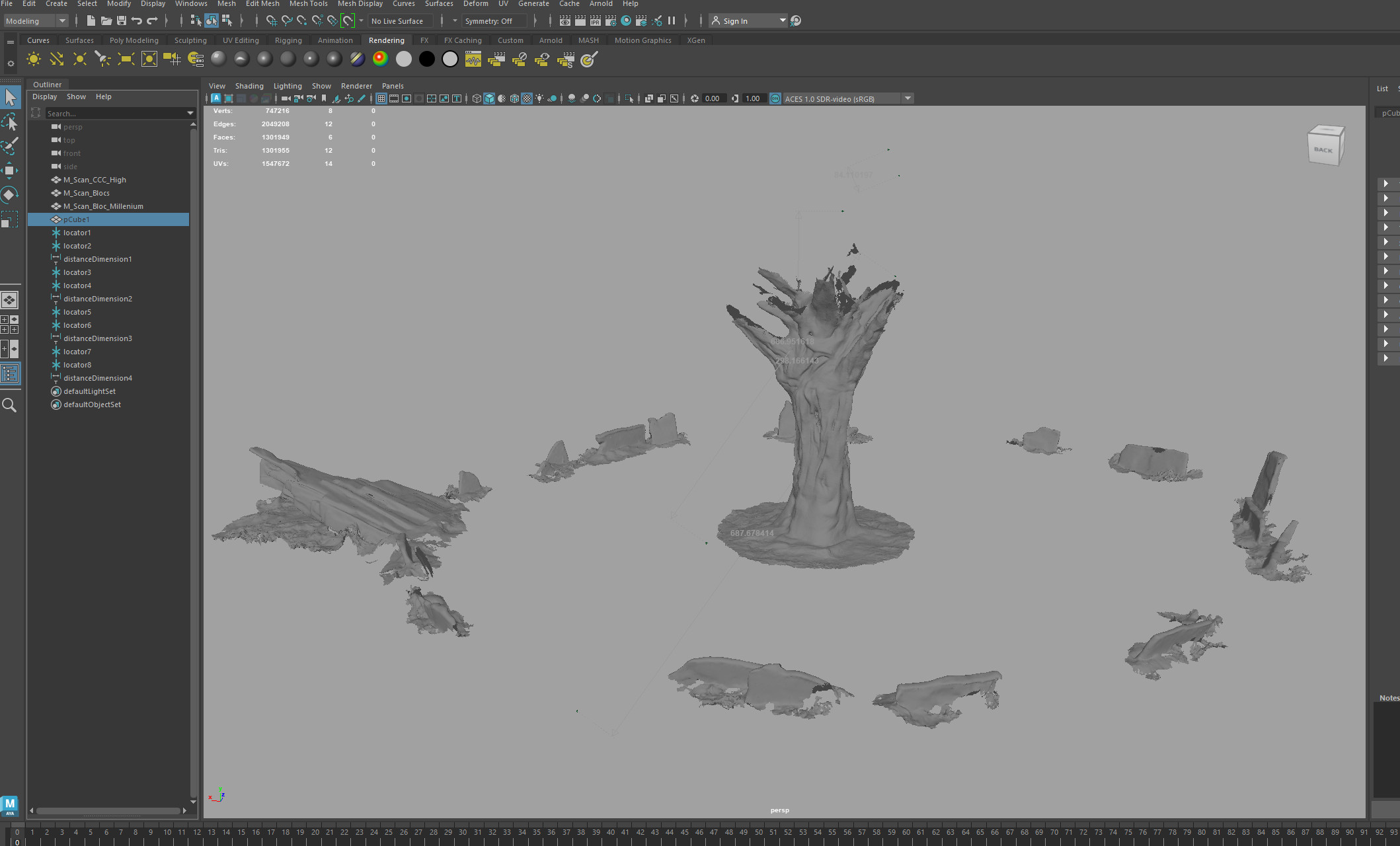
Task: Toggle Make Live magnet button
Action: click(348, 21)
